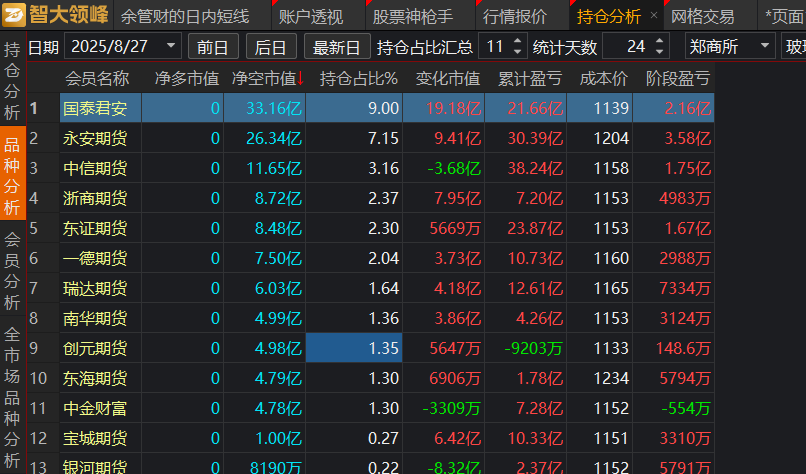Select the 中金财富 member name
Viewport: 806px width, 474px height.
pos(95,408)
